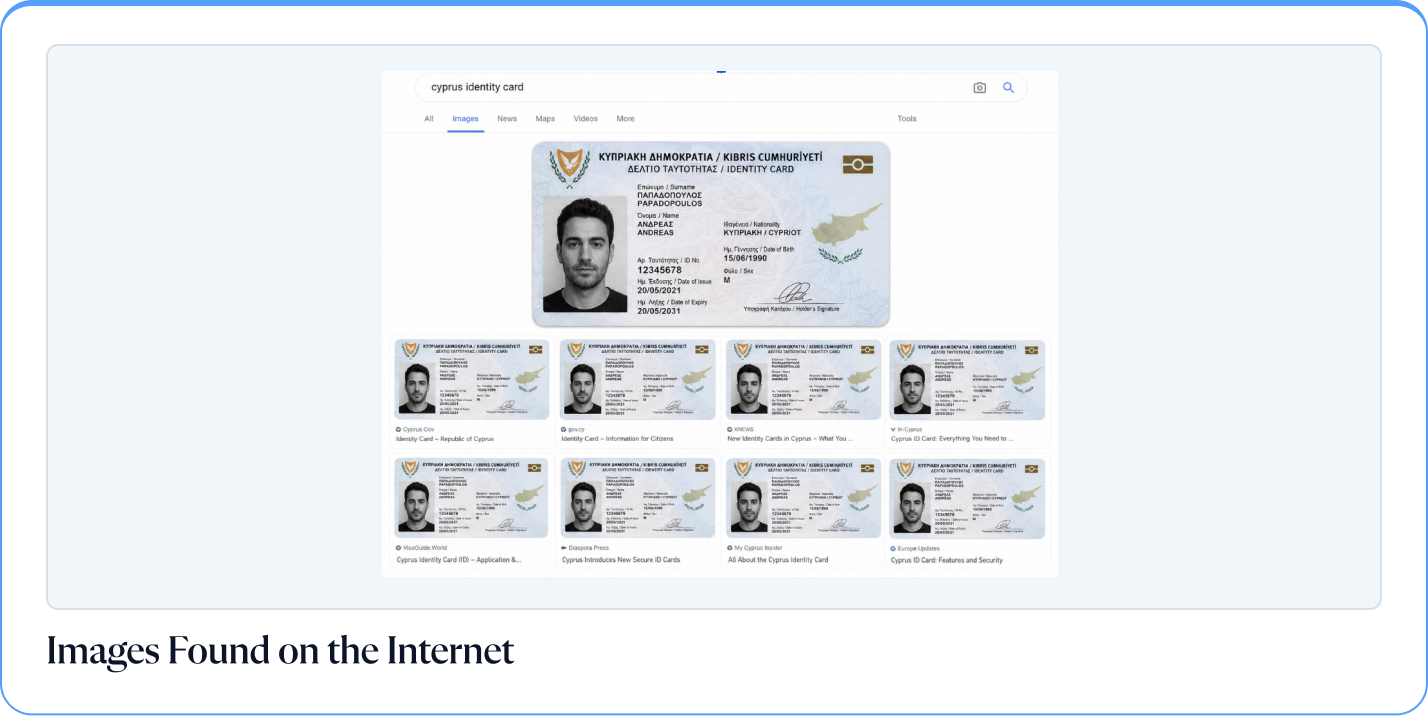Click 'Identity Card – Information for Citizens' link
This screenshot has height=716, width=1428.
point(617,439)
